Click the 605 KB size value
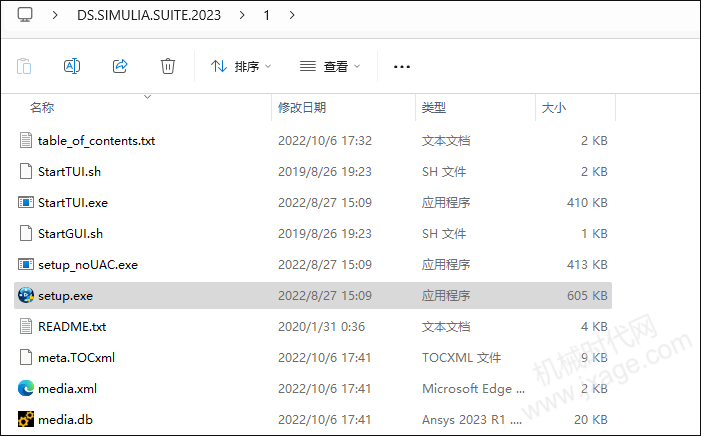Viewport: 701px width, 436px height. [587, 296]
